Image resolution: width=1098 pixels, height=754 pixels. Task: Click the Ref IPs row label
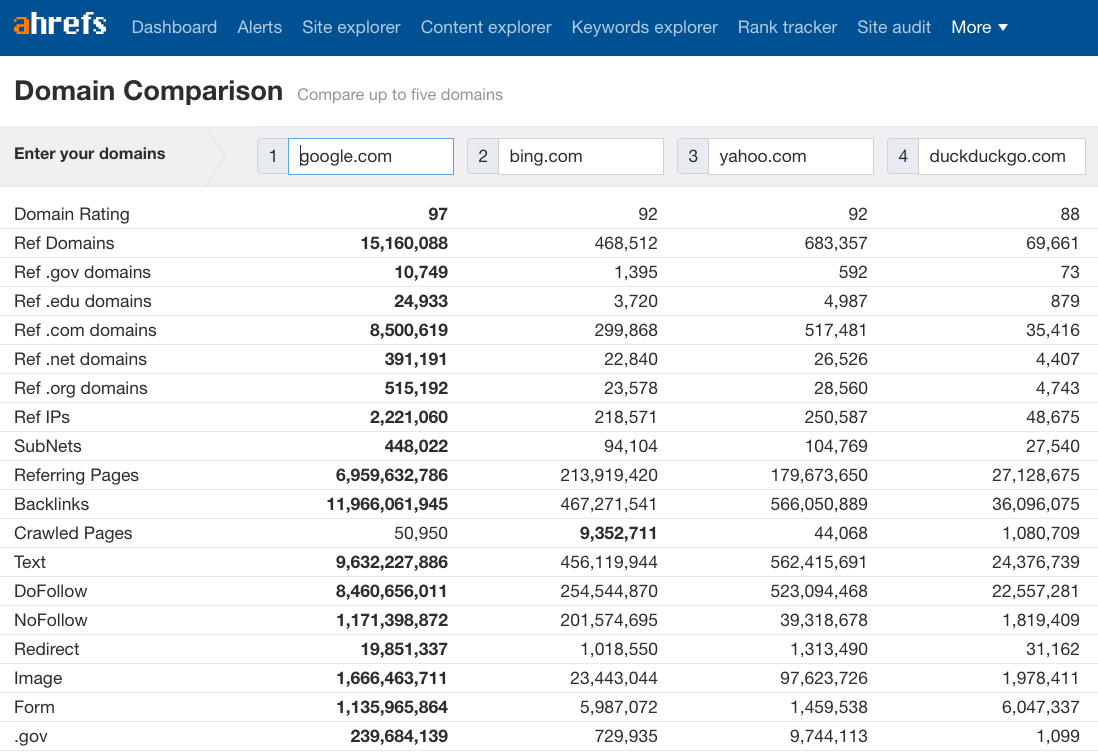(x=42, y=417)
